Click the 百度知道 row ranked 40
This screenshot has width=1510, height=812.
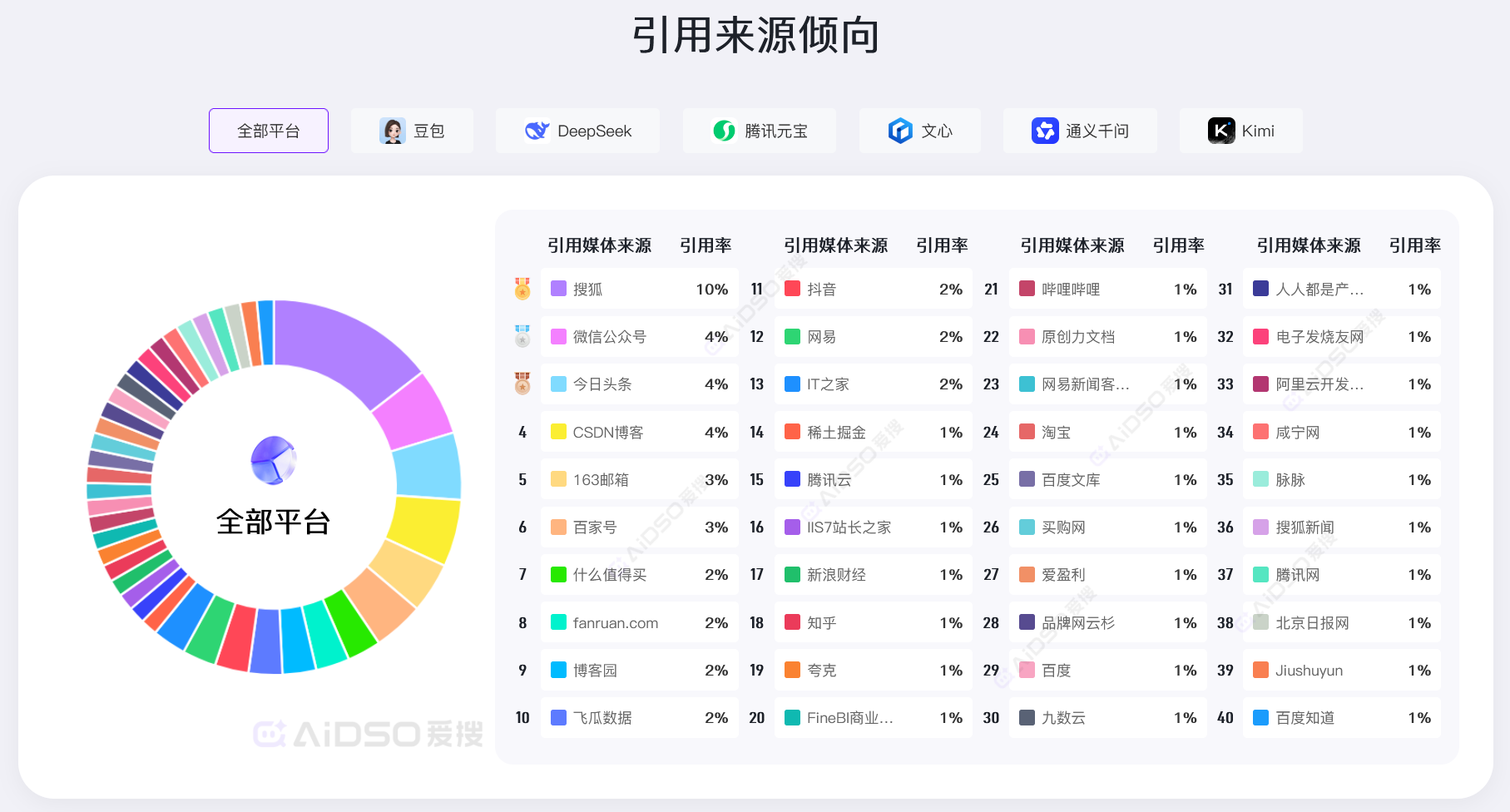click(1341, 717)
